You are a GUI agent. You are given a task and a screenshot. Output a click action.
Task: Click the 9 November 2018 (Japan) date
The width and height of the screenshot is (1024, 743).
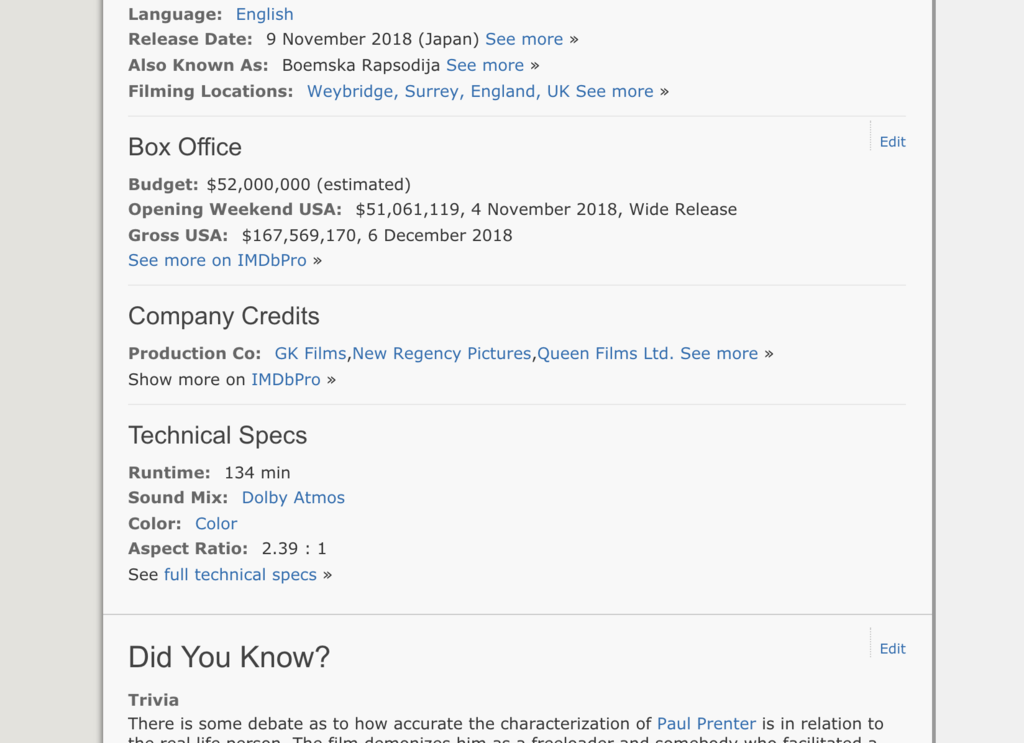point(373,39)
